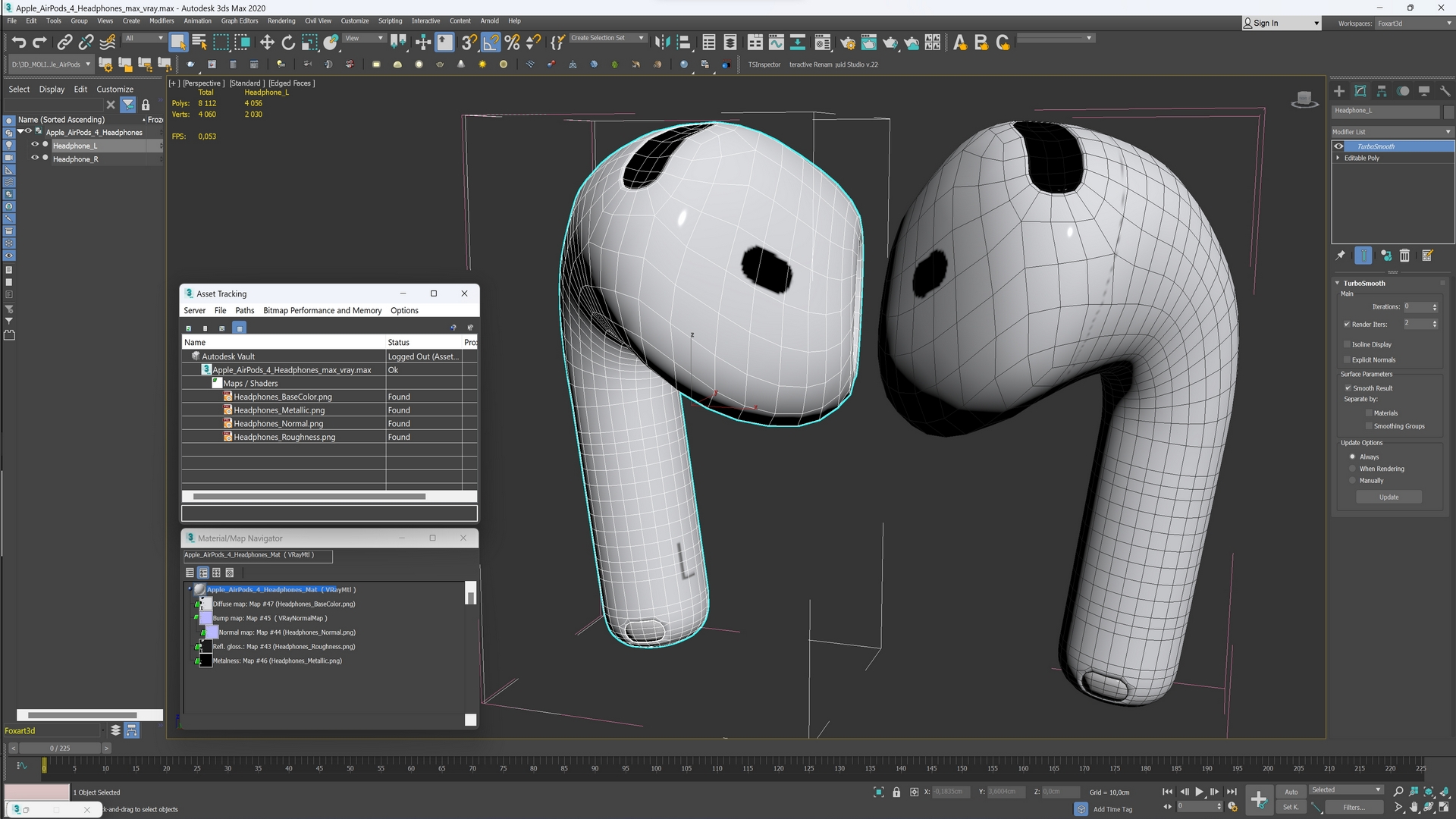
Task: Collapse the TurboSmooth rollout
Action: click(1337, 284)
